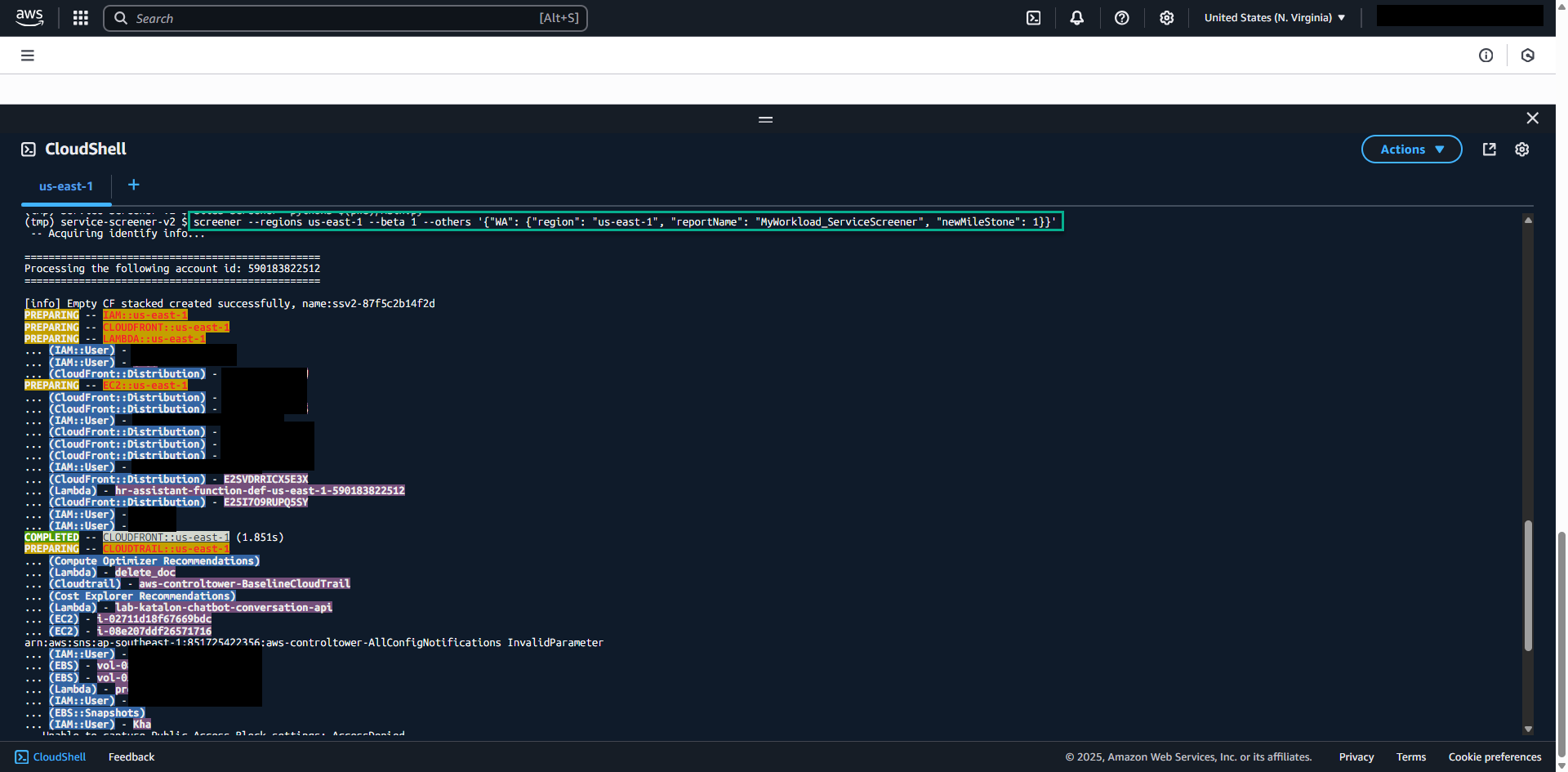Screen dimensions: 1568x772
Task: Open CloudShell in a new browser tab
Action: (1489, 149)
